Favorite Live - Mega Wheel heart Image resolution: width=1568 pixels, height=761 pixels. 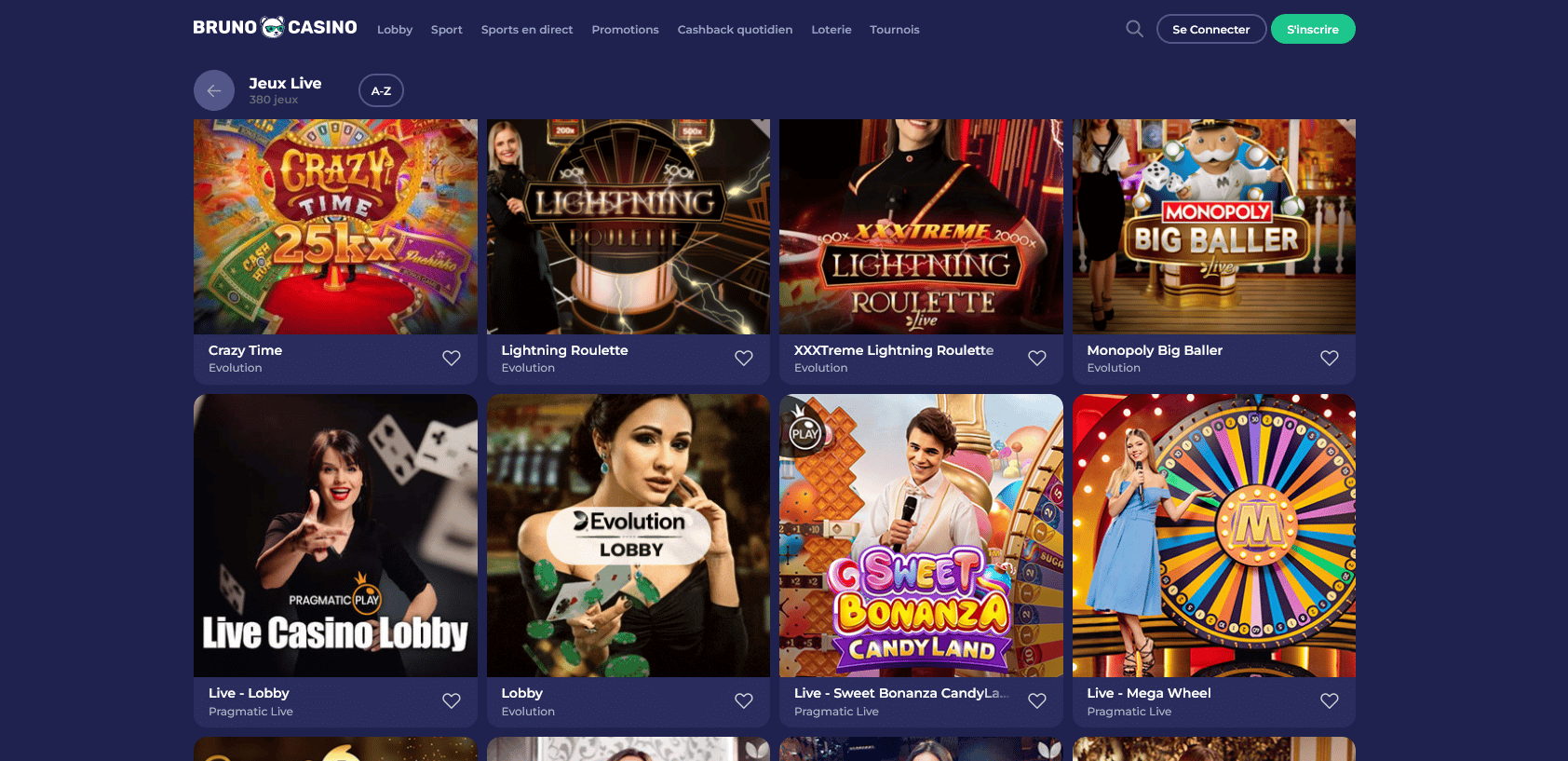tap(1330, 701)
